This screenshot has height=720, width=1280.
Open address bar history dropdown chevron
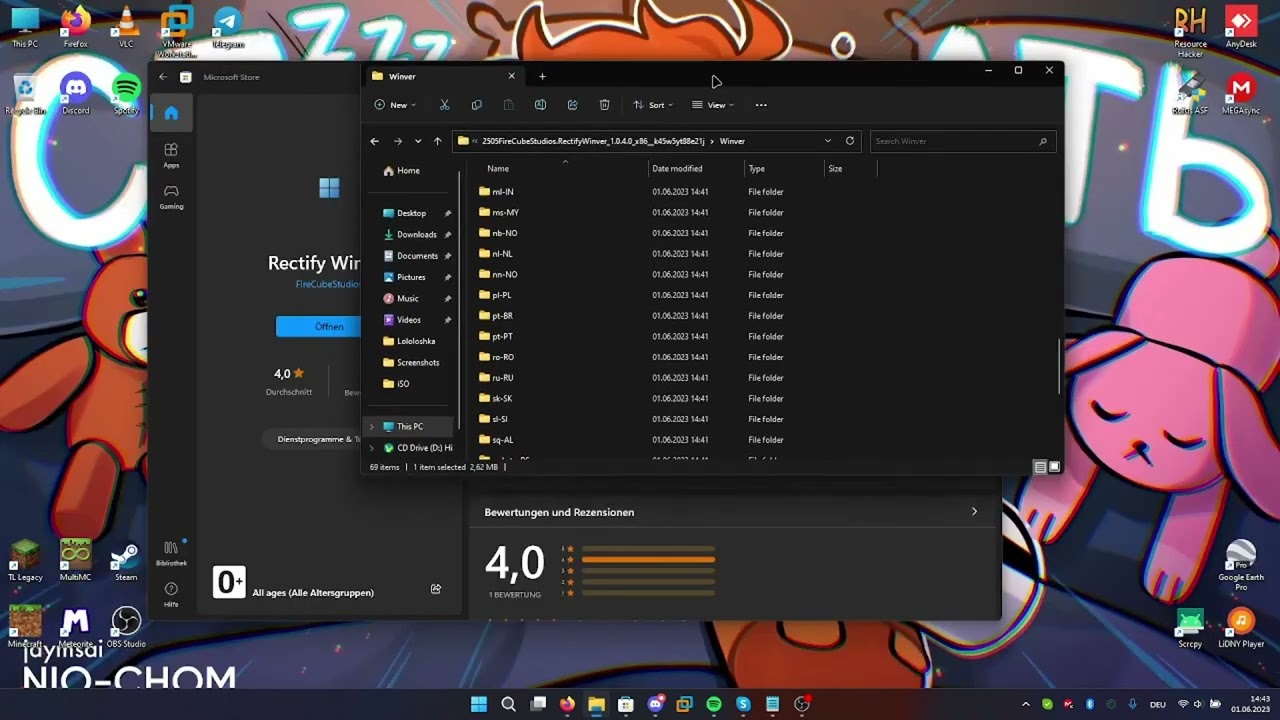click(828, 141)
